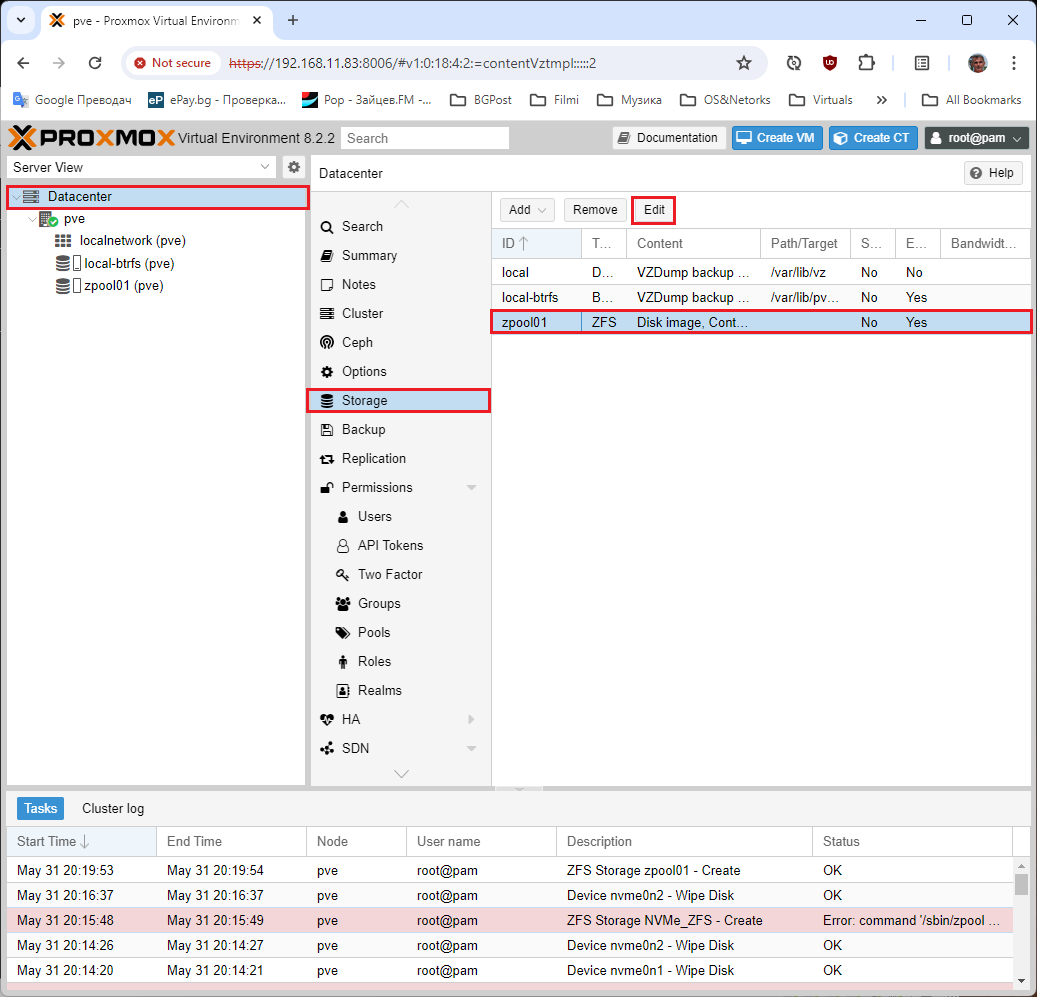
Task: Click the tasks list scrollbar thumb
Action: tap(1021, 884)
